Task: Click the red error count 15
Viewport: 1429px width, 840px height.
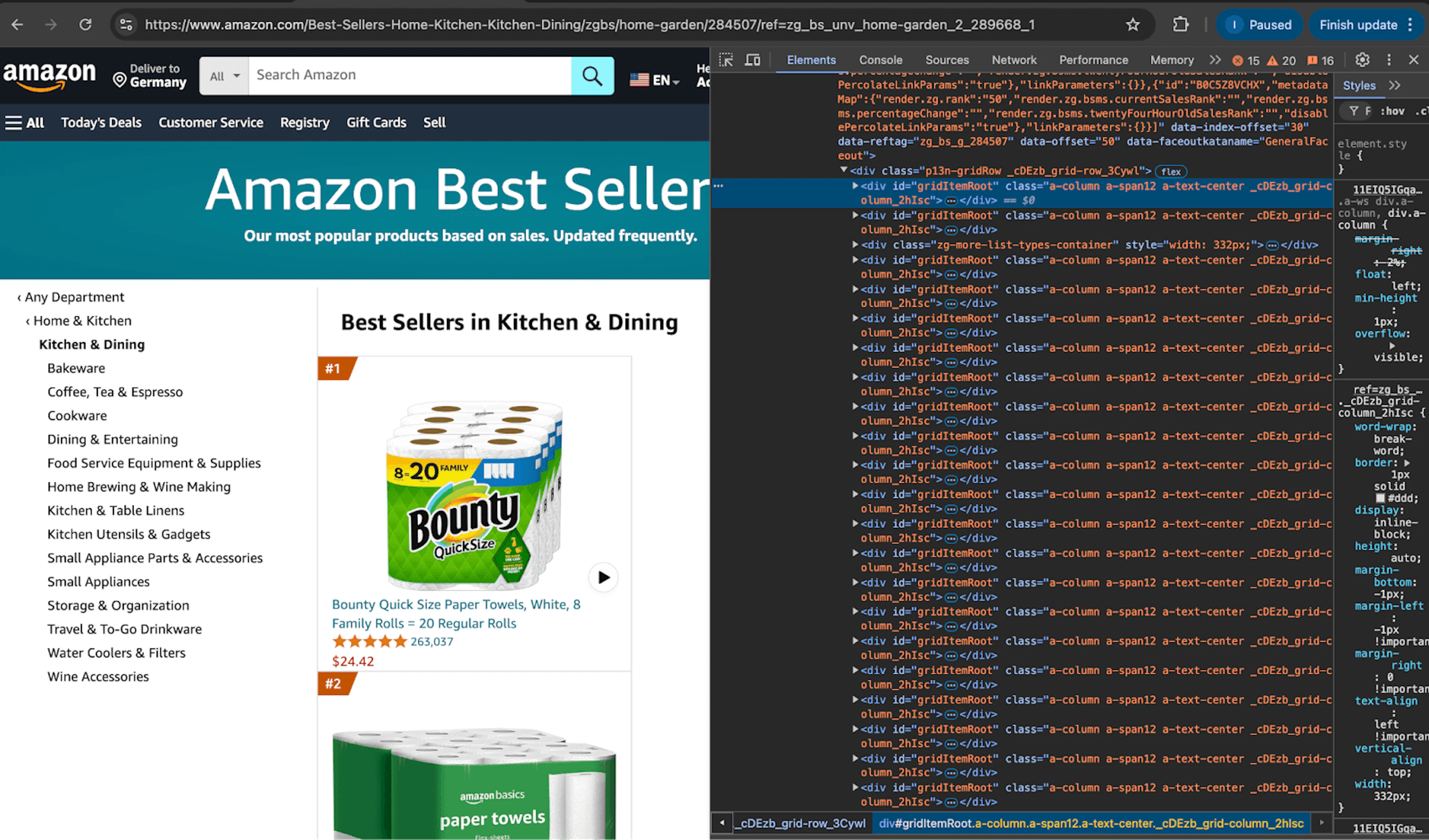Action: pyautogui.click(x=1246, y=60)
